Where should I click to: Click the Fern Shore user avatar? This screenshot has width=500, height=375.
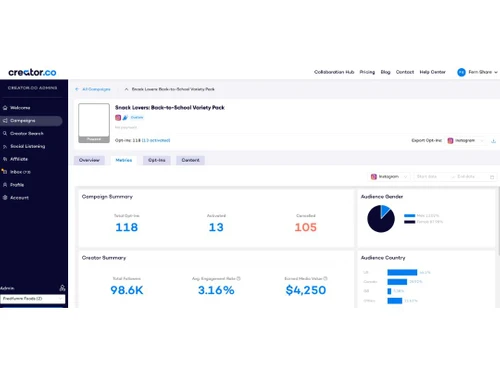461,72
